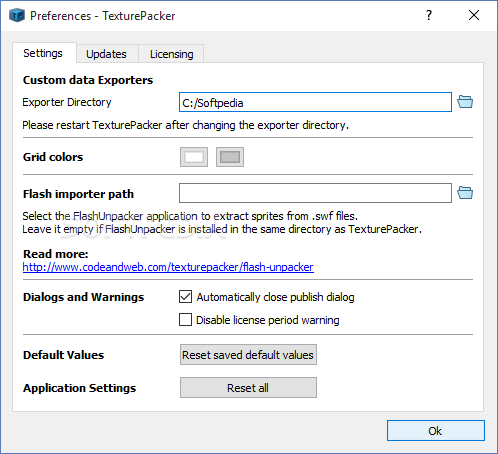Enable Disable license period warning checkbox

185,320
